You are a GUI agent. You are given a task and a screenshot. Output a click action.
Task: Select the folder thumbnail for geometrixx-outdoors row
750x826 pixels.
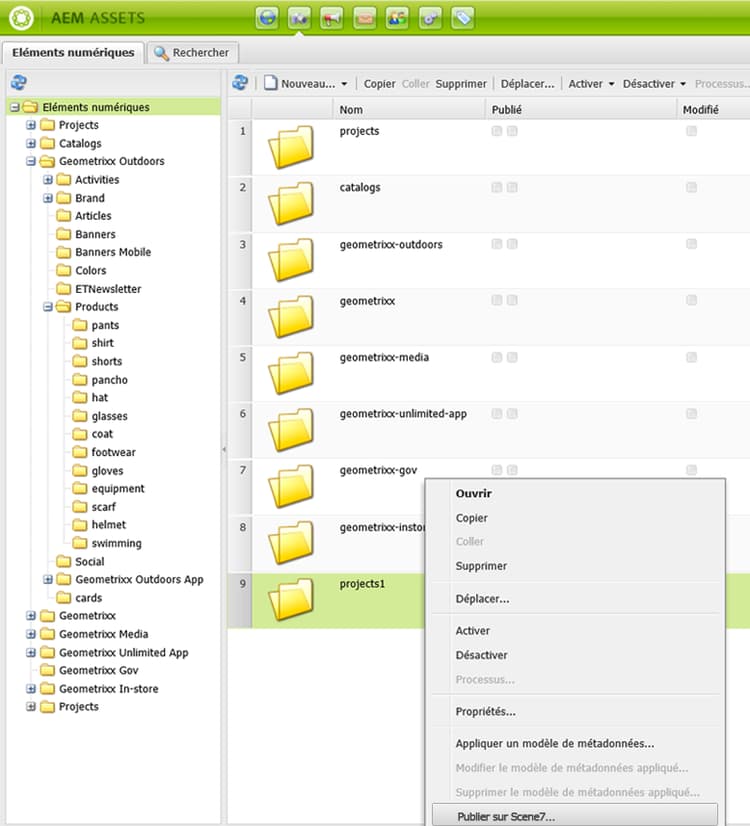291,260
